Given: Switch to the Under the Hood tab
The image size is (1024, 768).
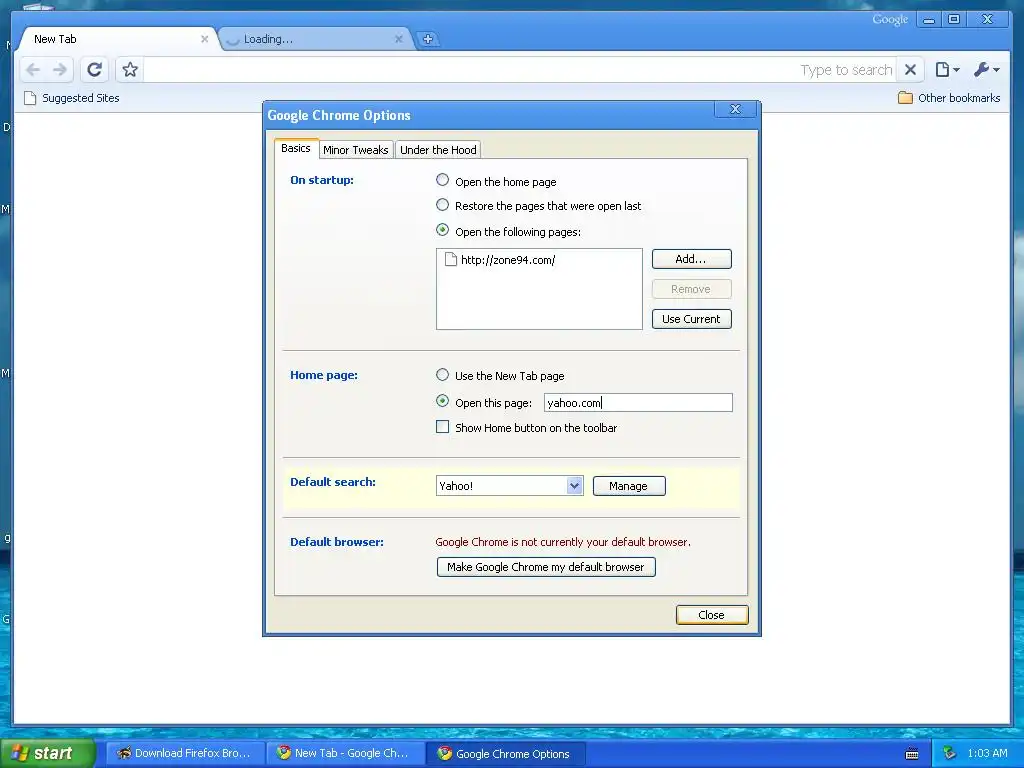Looking at the screenshot, I should click(x=438, y=150).
